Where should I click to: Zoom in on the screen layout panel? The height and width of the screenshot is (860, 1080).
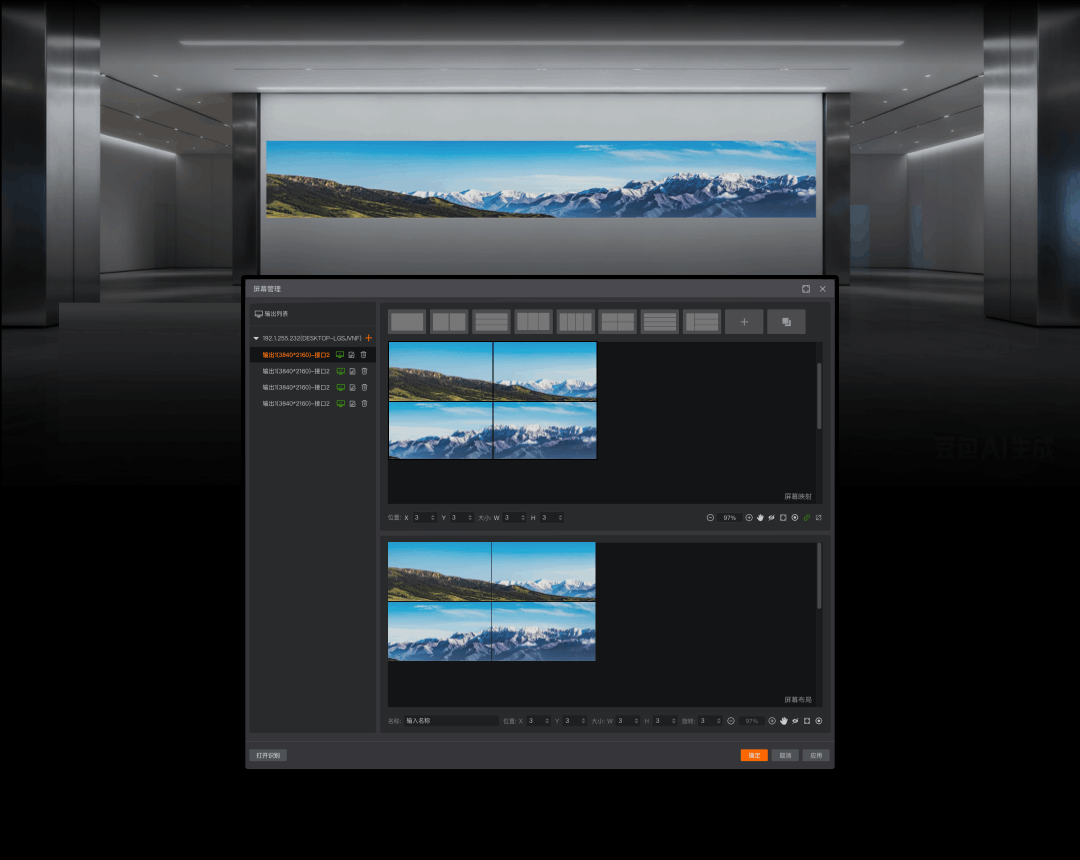pos(772,721)
